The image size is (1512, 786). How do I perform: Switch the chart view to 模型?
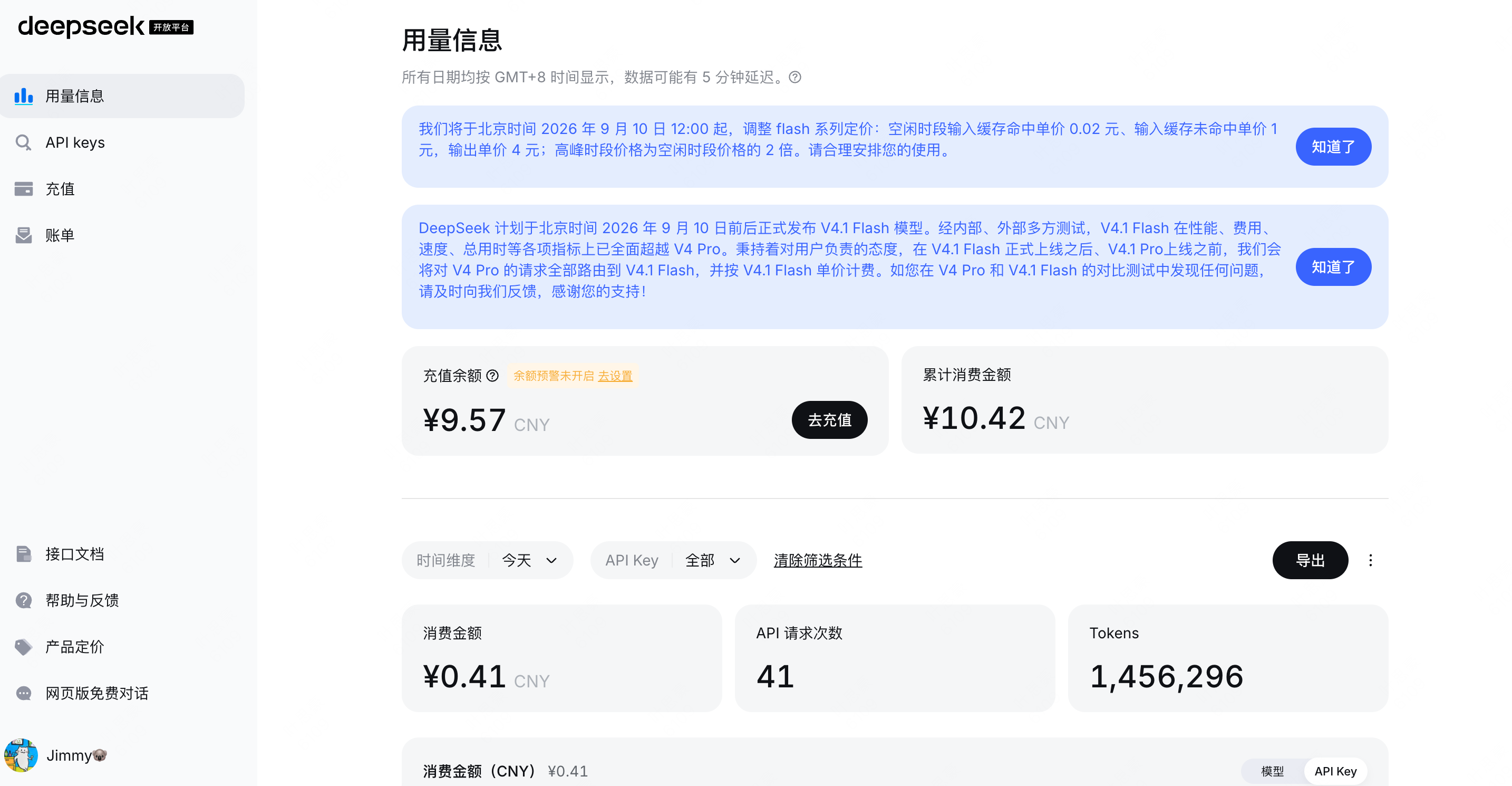pos(1272,771)
